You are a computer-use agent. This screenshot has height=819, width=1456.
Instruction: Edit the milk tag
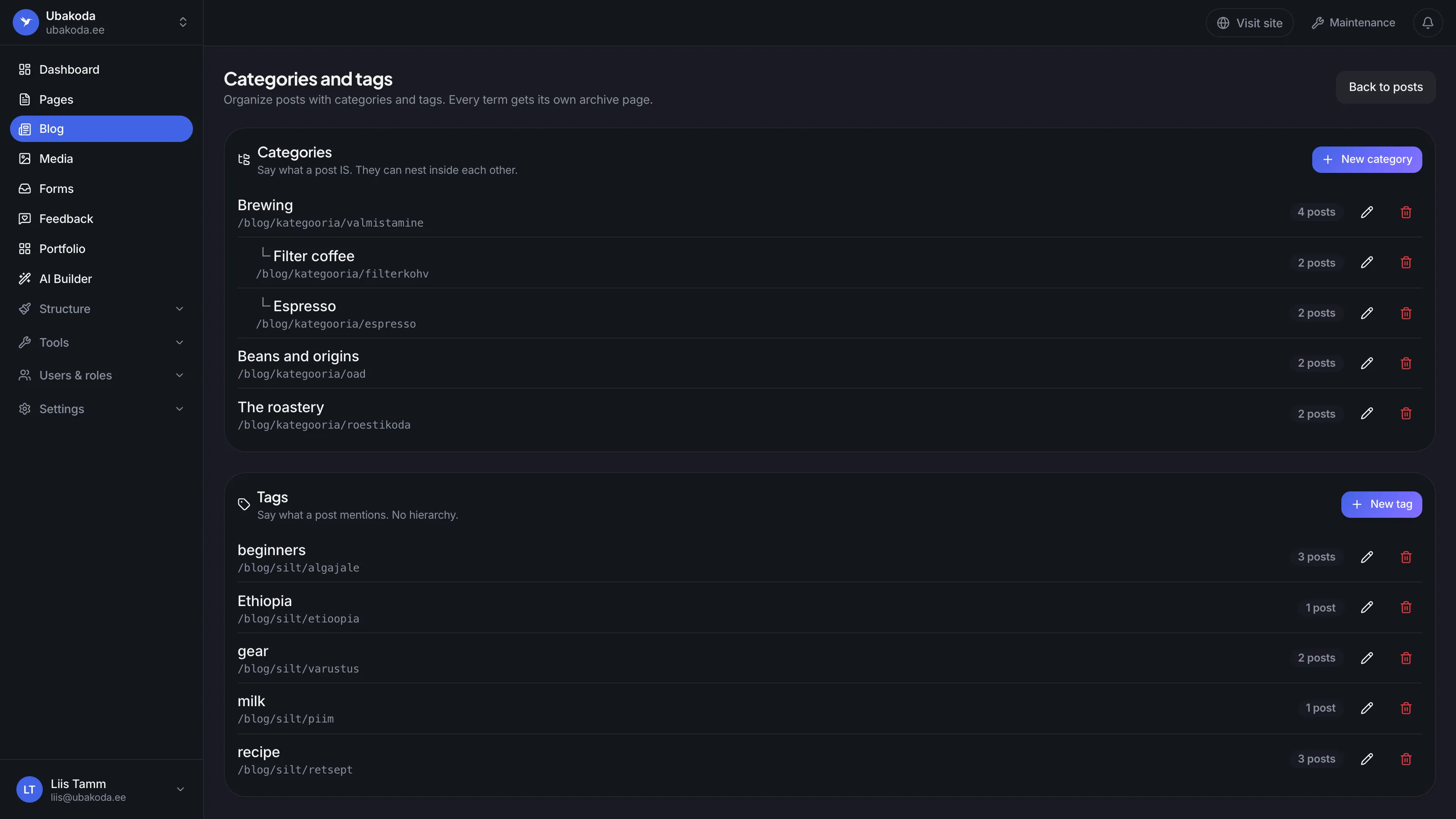click(x=1367, y=708)
